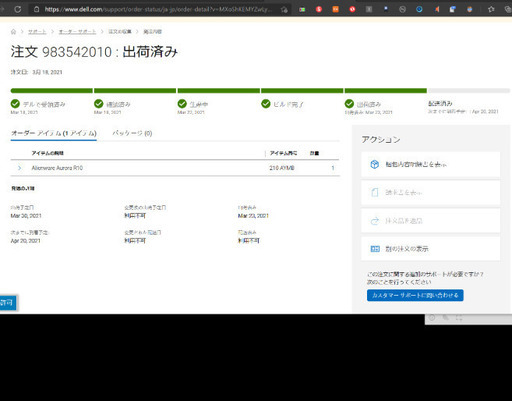Click the blue カスタマー サポートに問い合わせる button
This screenshot has height=401, width=512.
coord(415,295)
